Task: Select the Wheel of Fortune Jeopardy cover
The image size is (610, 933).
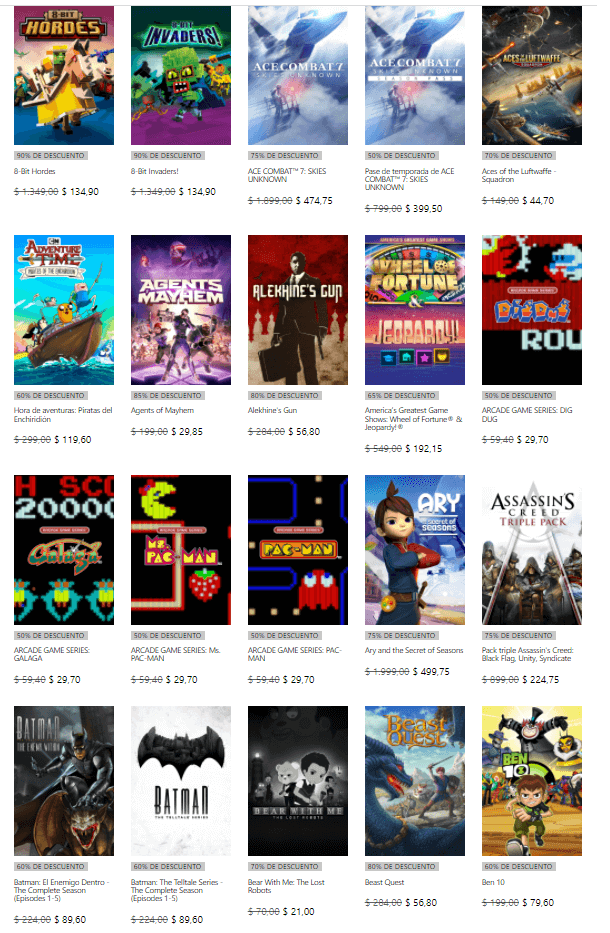Action: [x=415, y=310]
